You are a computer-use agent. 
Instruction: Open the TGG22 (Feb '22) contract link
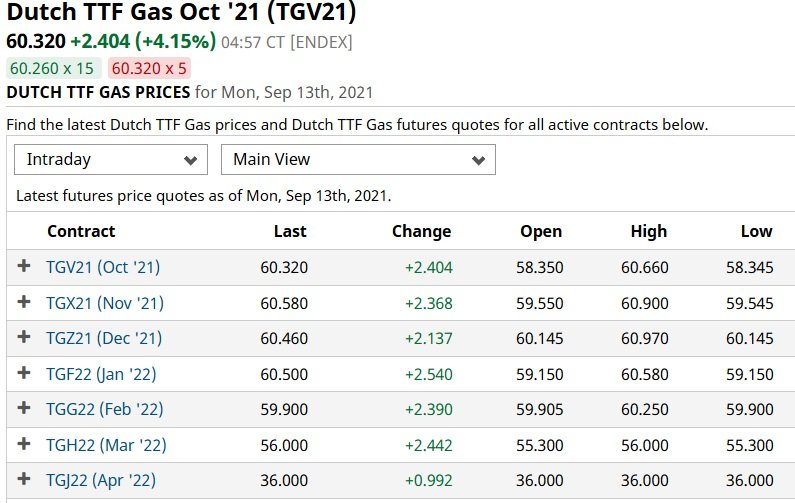[x=105, y=409]
